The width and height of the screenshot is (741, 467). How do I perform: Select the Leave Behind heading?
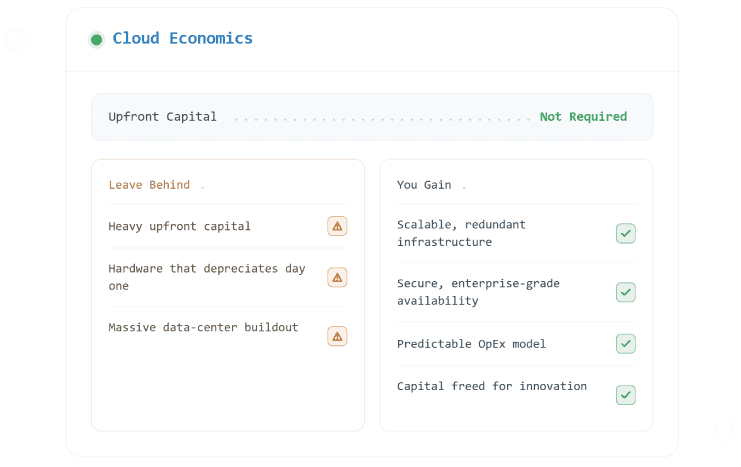tap(149, 185)
